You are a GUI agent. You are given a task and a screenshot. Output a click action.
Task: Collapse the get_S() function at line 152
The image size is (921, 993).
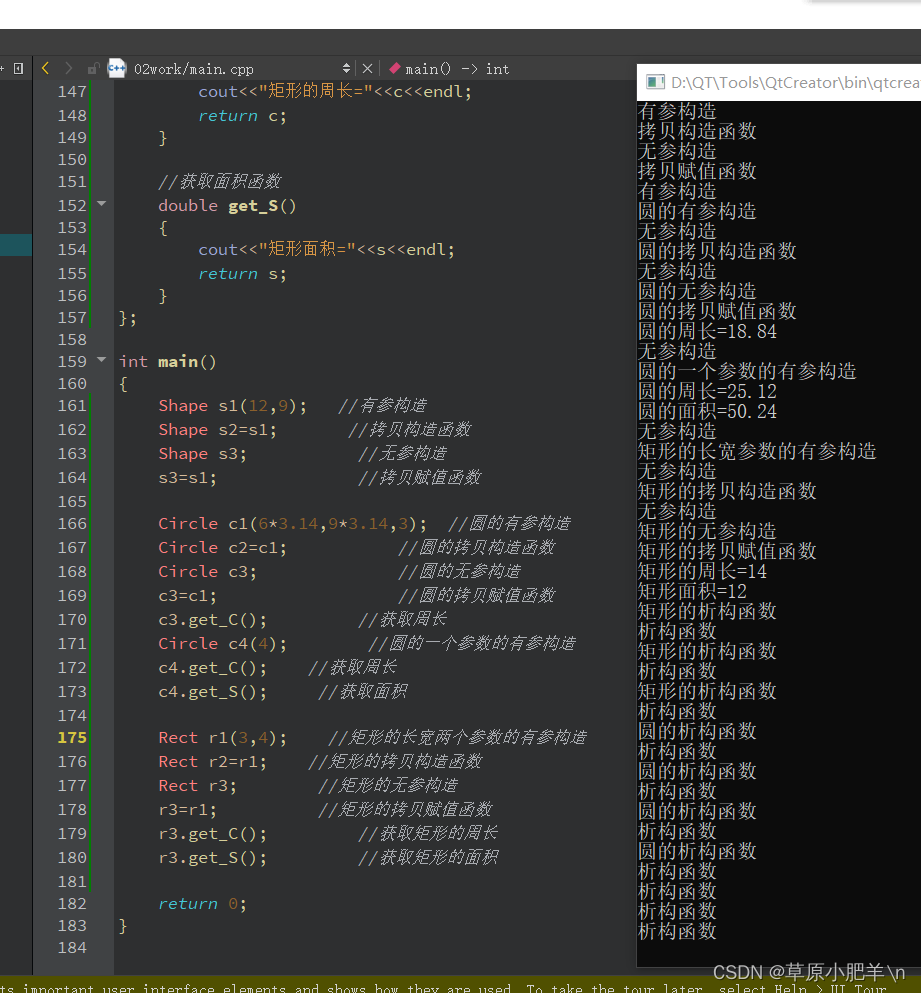pyautogui.click(x=101, y=204)
